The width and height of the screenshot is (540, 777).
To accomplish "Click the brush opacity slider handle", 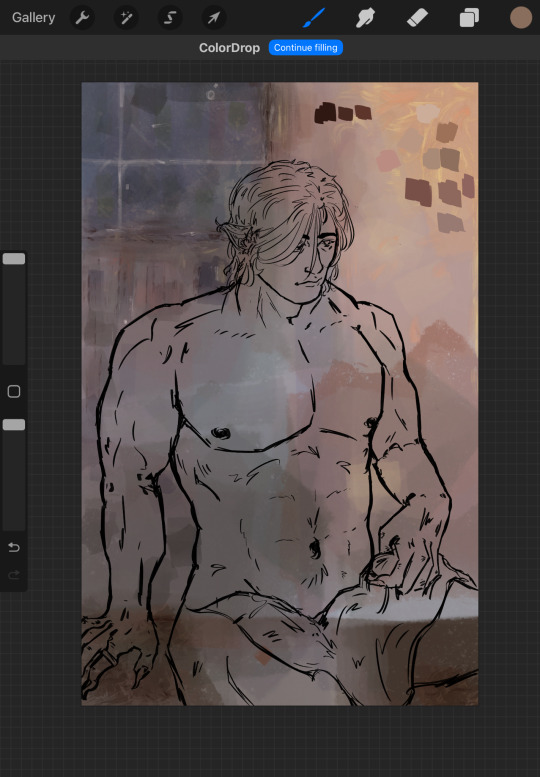I will tap(14, 425).
